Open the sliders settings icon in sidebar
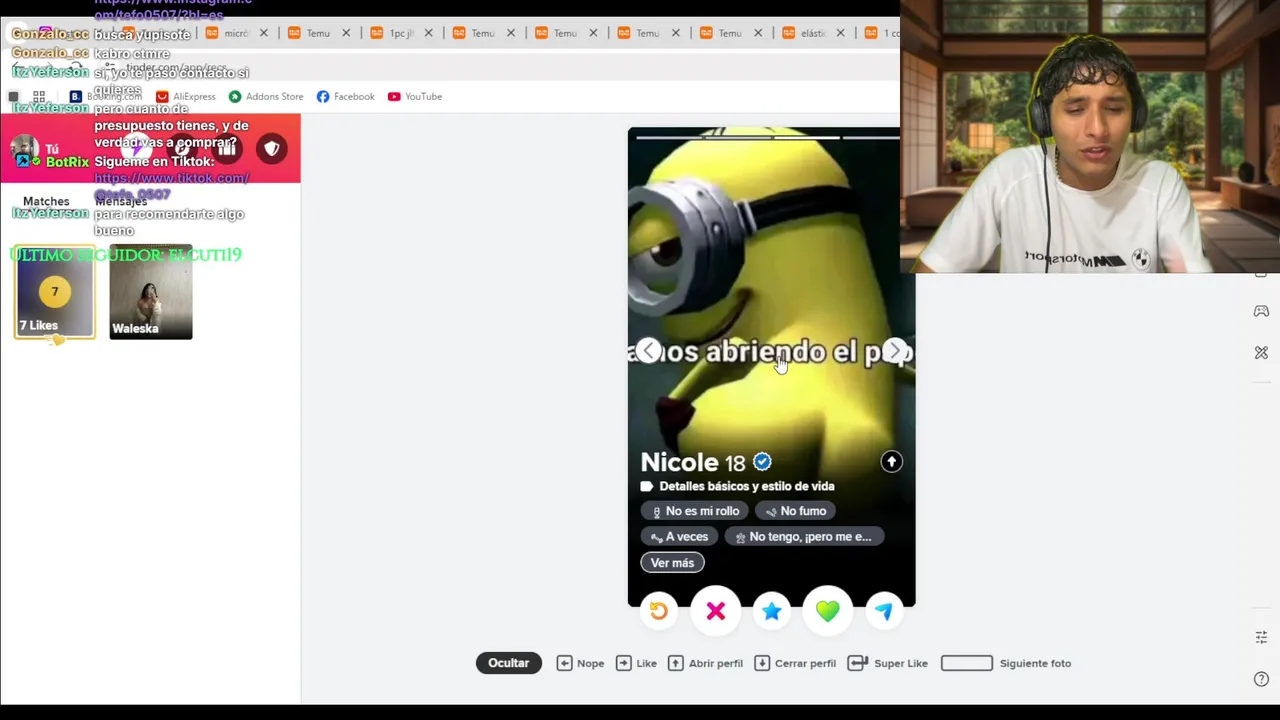1280x720 pixels. [x=1261, y=637]
